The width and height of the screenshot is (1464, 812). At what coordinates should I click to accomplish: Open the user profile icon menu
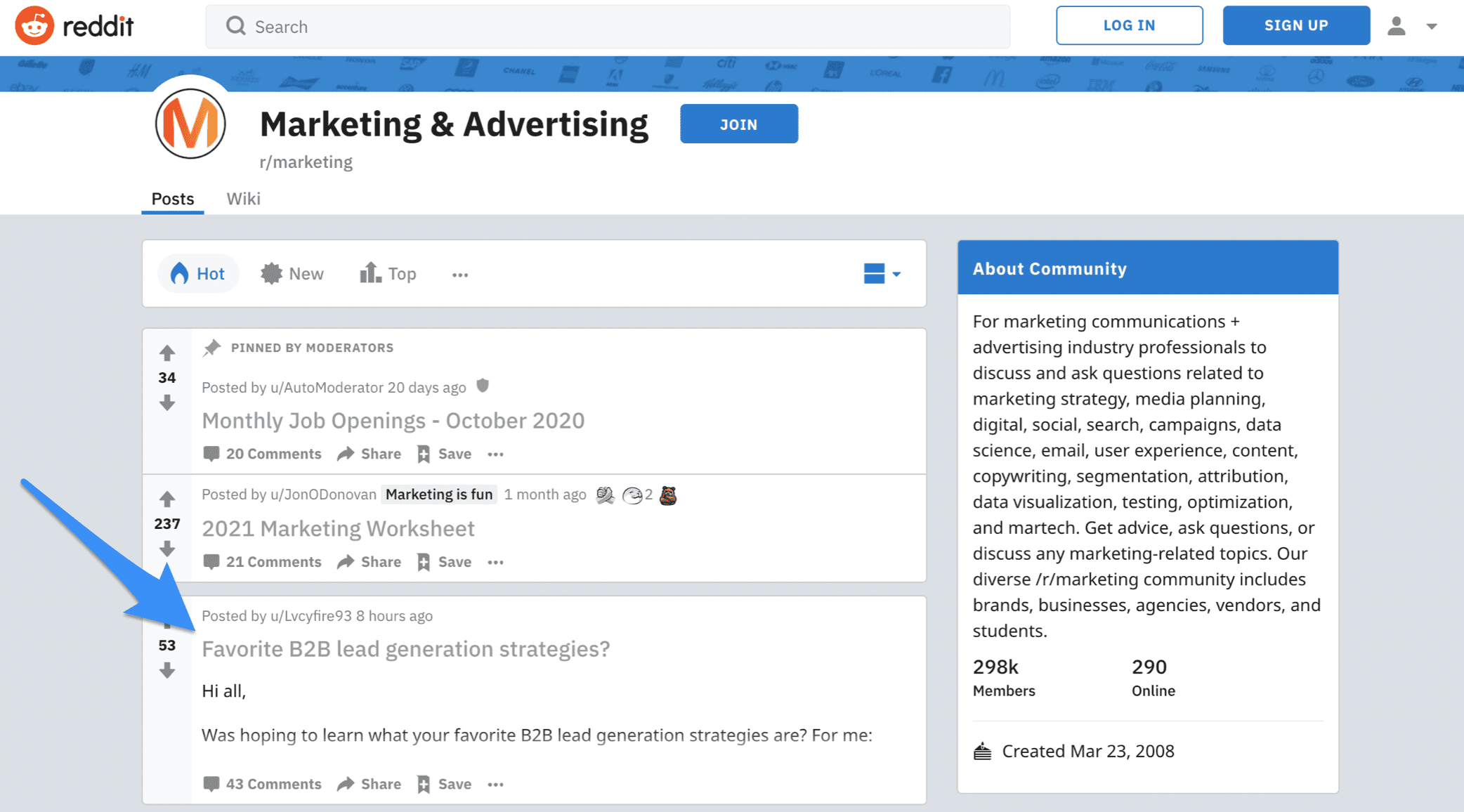coord(1397,26)
